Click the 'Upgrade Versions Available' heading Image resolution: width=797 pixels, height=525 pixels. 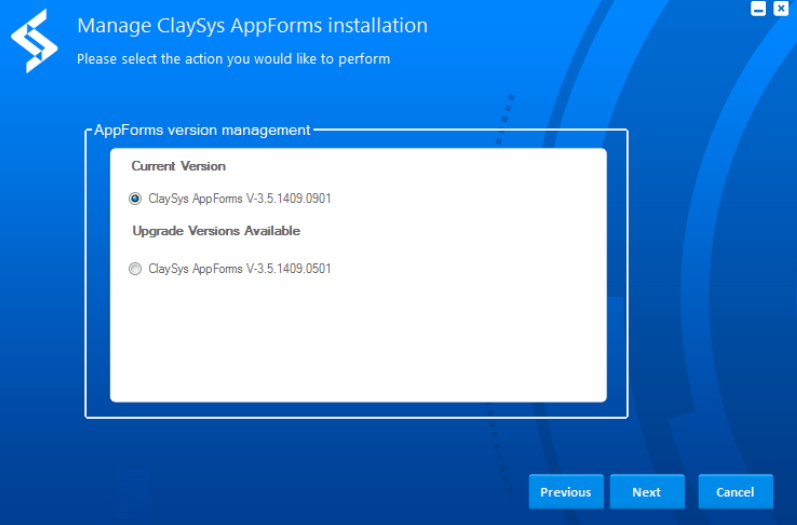pos(216,231)
